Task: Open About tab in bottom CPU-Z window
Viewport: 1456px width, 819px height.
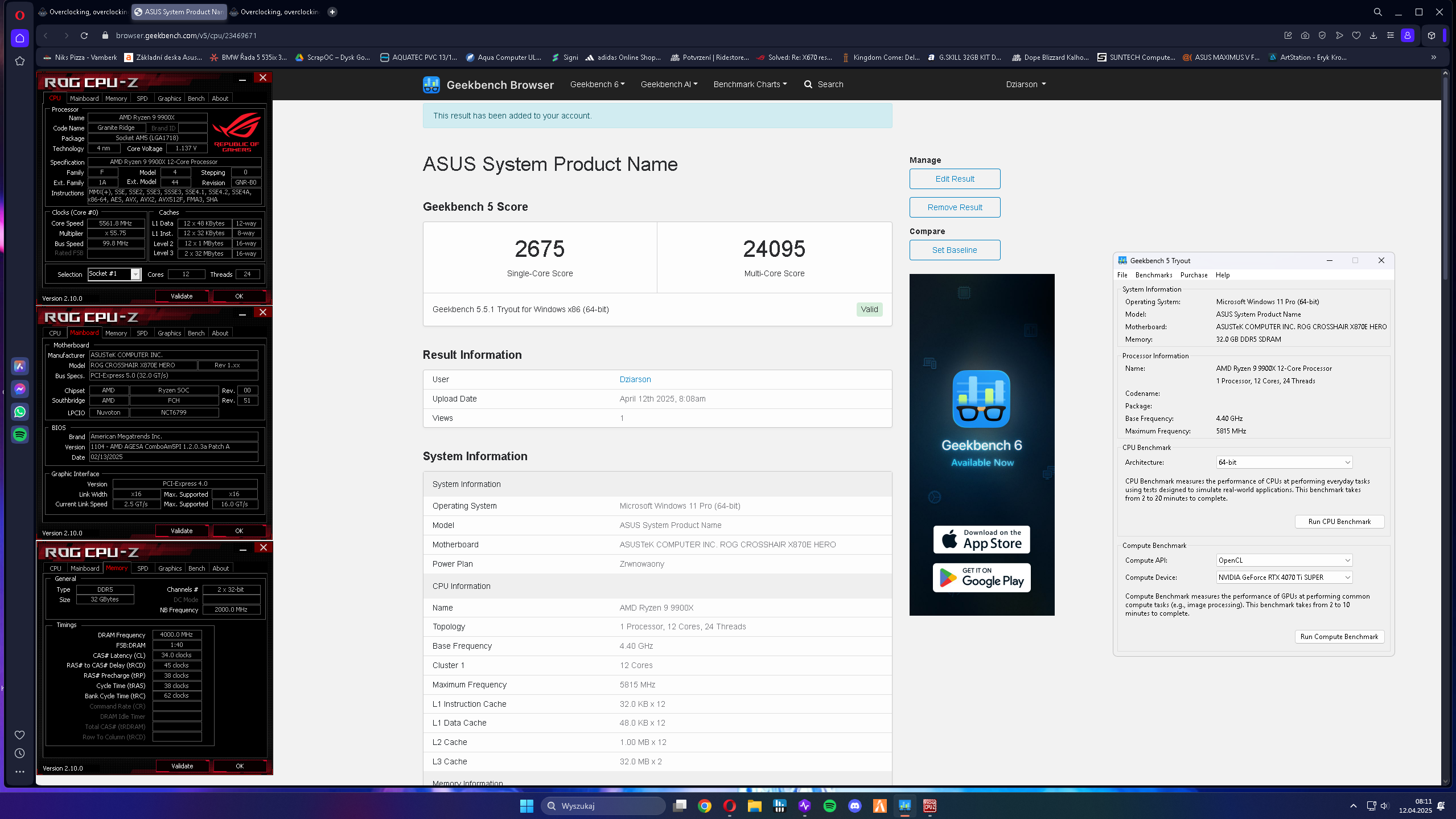Action: click(220, 568)
